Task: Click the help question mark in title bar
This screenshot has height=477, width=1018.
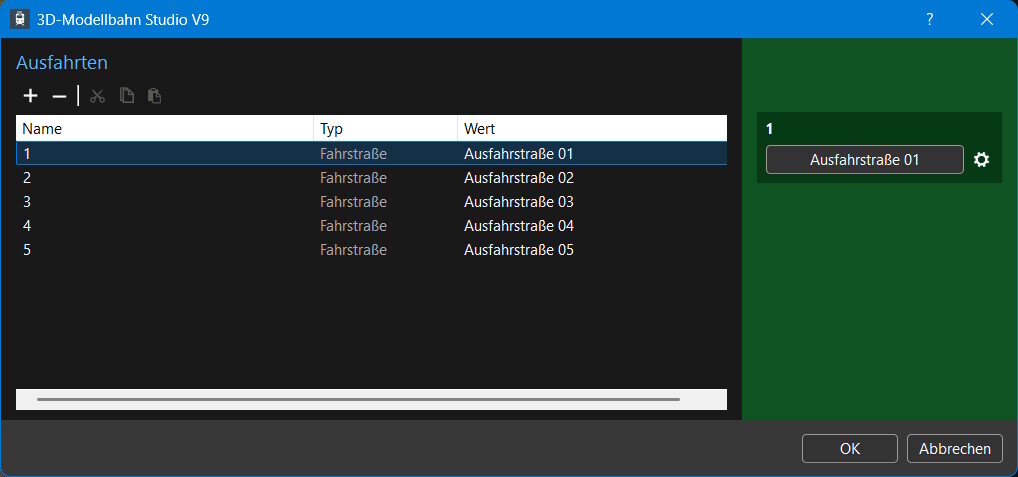Action: click(x=929, y=19)
